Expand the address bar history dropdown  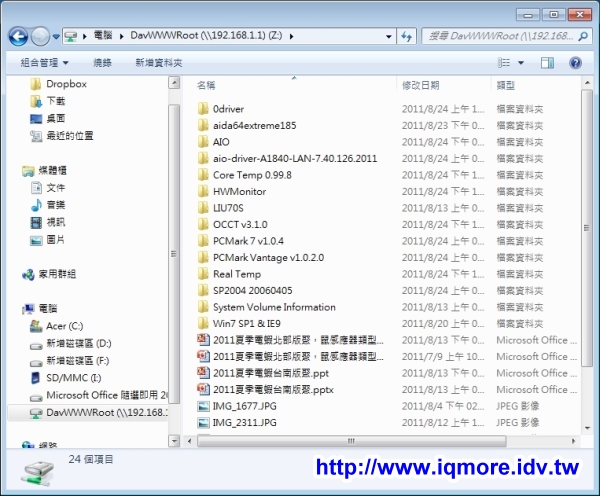tap(388, 37)
